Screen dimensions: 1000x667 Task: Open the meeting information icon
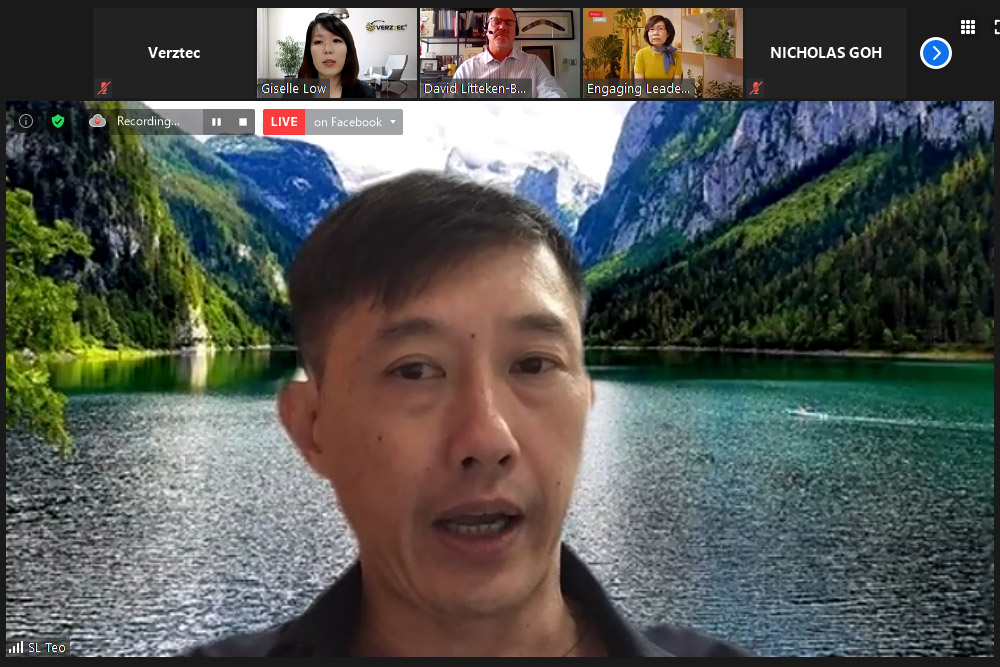[26, 121]
